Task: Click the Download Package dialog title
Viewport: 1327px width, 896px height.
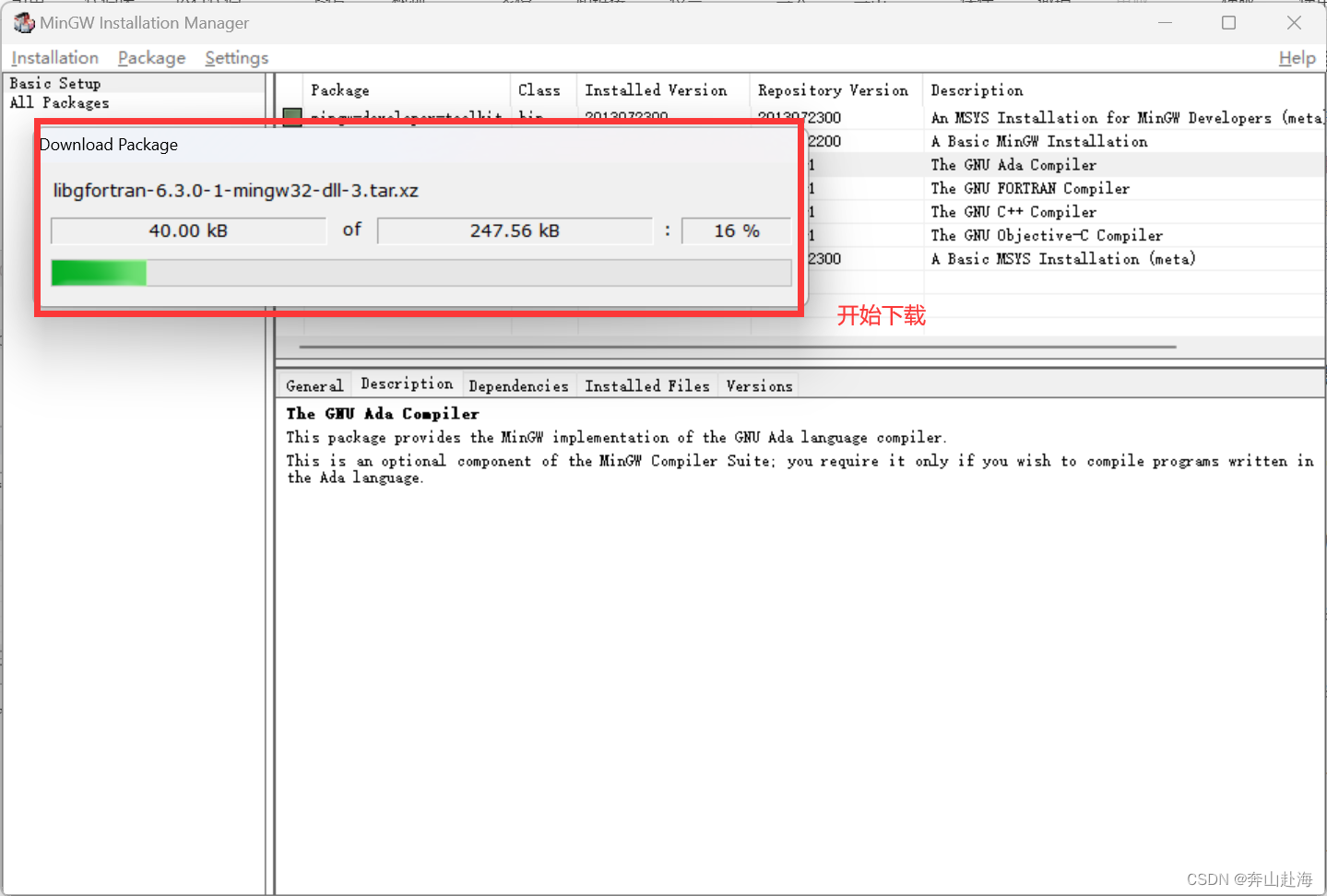Action: point(109,145)
